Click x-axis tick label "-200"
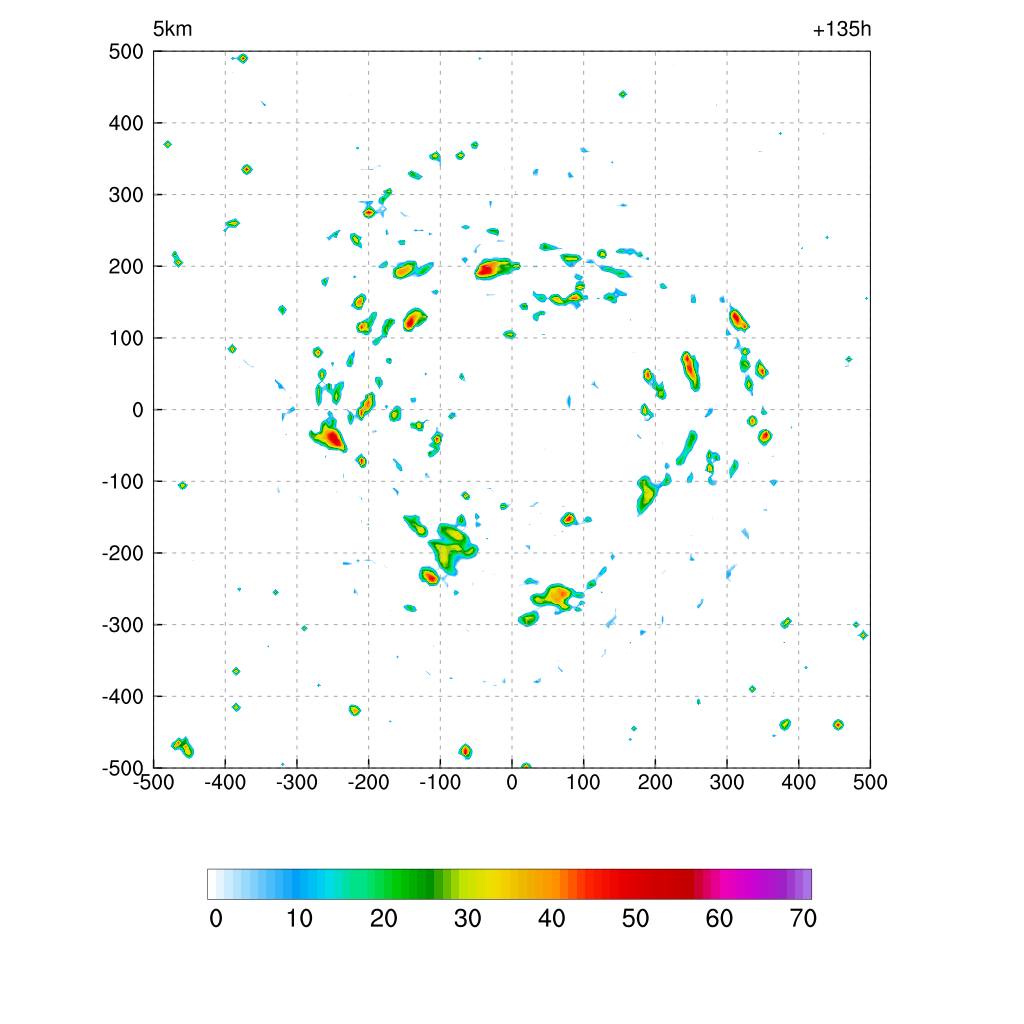This screenshot has width=1024, height=1024. [x=368, y=782]
